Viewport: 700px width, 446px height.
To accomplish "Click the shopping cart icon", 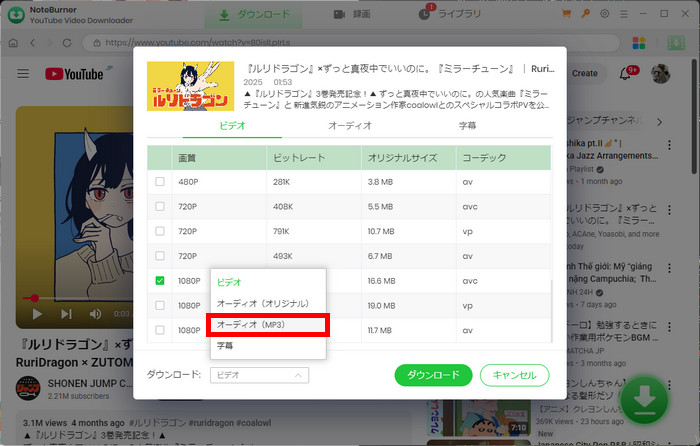I will tap(566, 14).
